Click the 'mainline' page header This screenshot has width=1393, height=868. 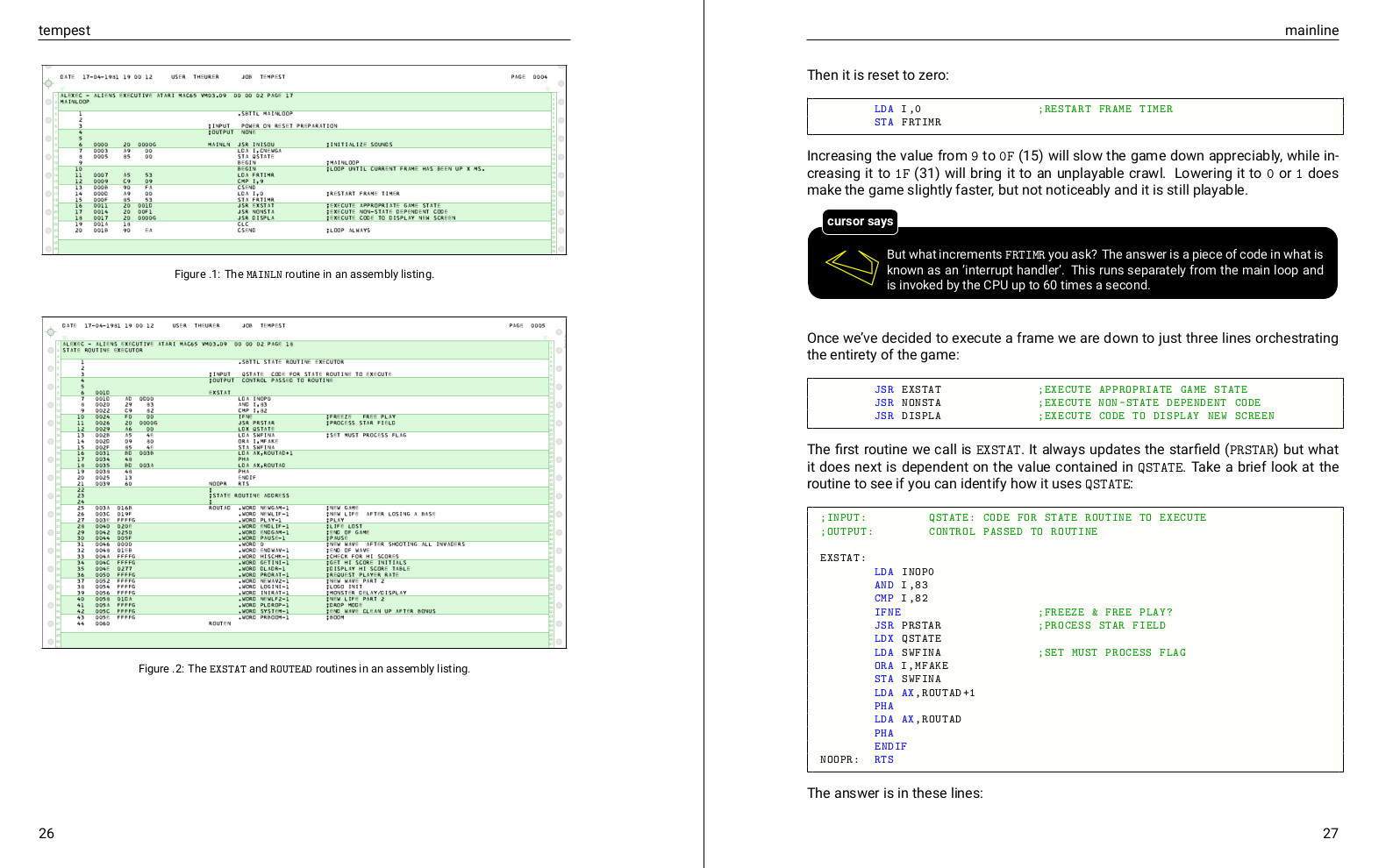click(1311, 31)
